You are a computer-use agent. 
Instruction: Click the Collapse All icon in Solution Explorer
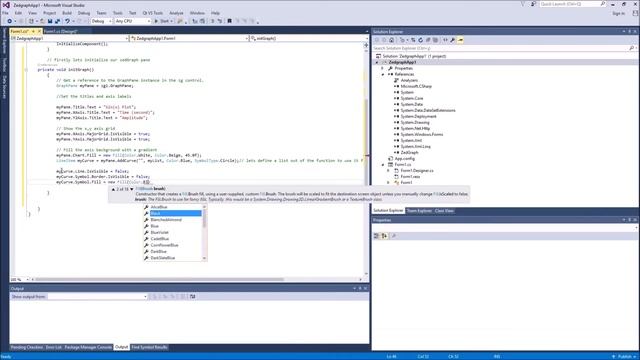(428, 40)
